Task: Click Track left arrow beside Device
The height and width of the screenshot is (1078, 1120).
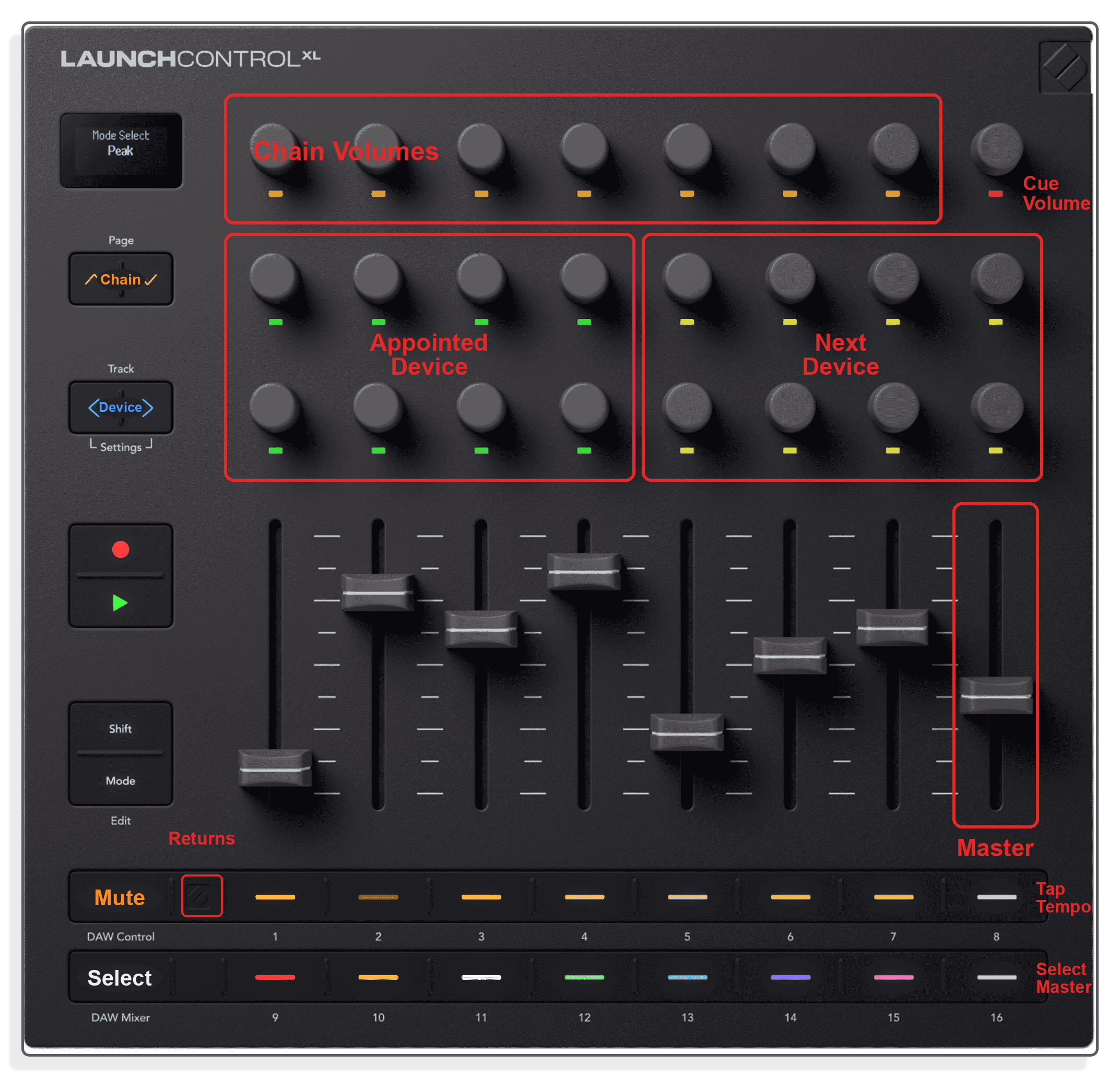Action: coord(93,407)
